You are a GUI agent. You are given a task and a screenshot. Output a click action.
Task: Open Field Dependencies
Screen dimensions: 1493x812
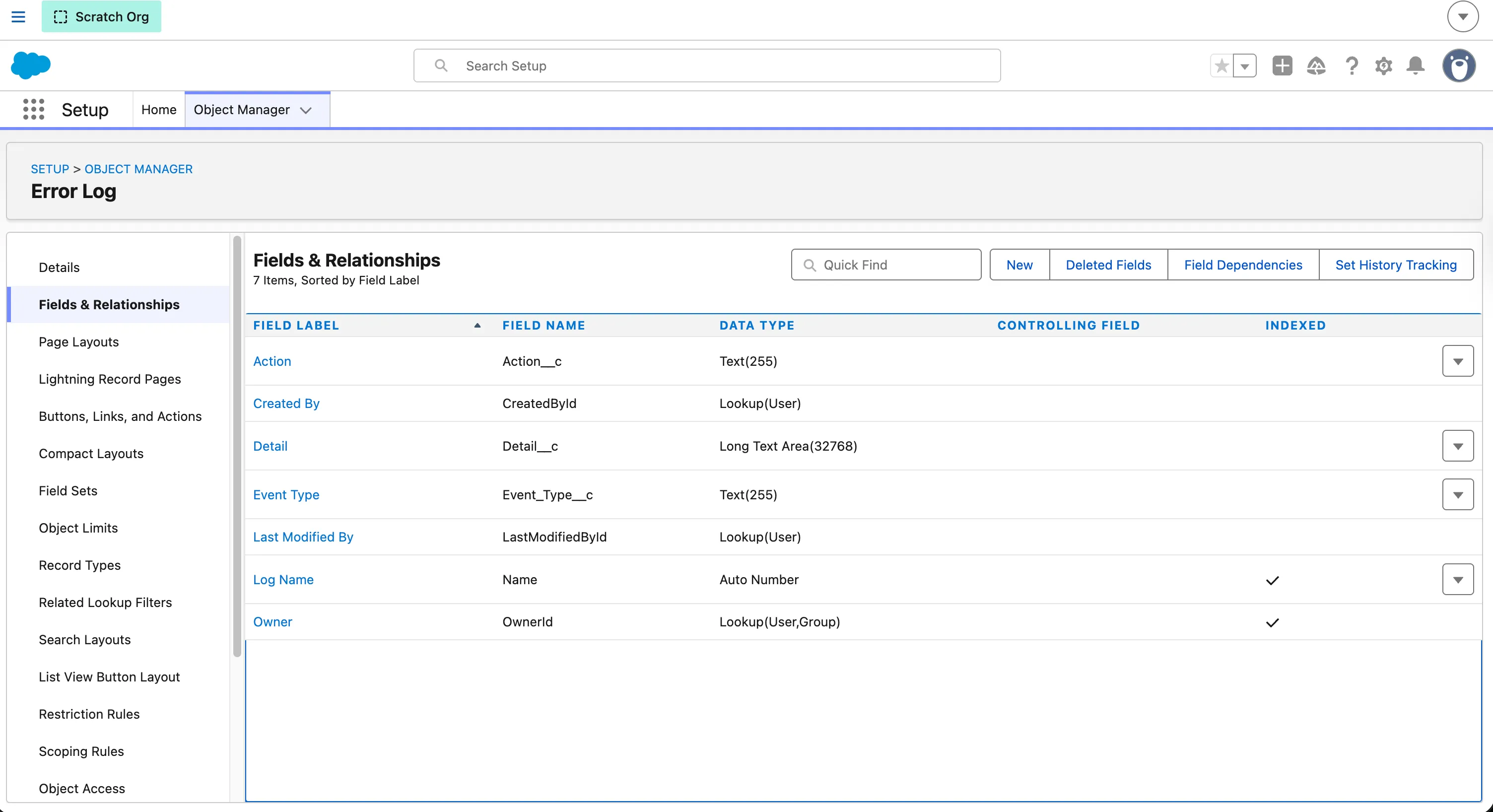click(1243, 265)
